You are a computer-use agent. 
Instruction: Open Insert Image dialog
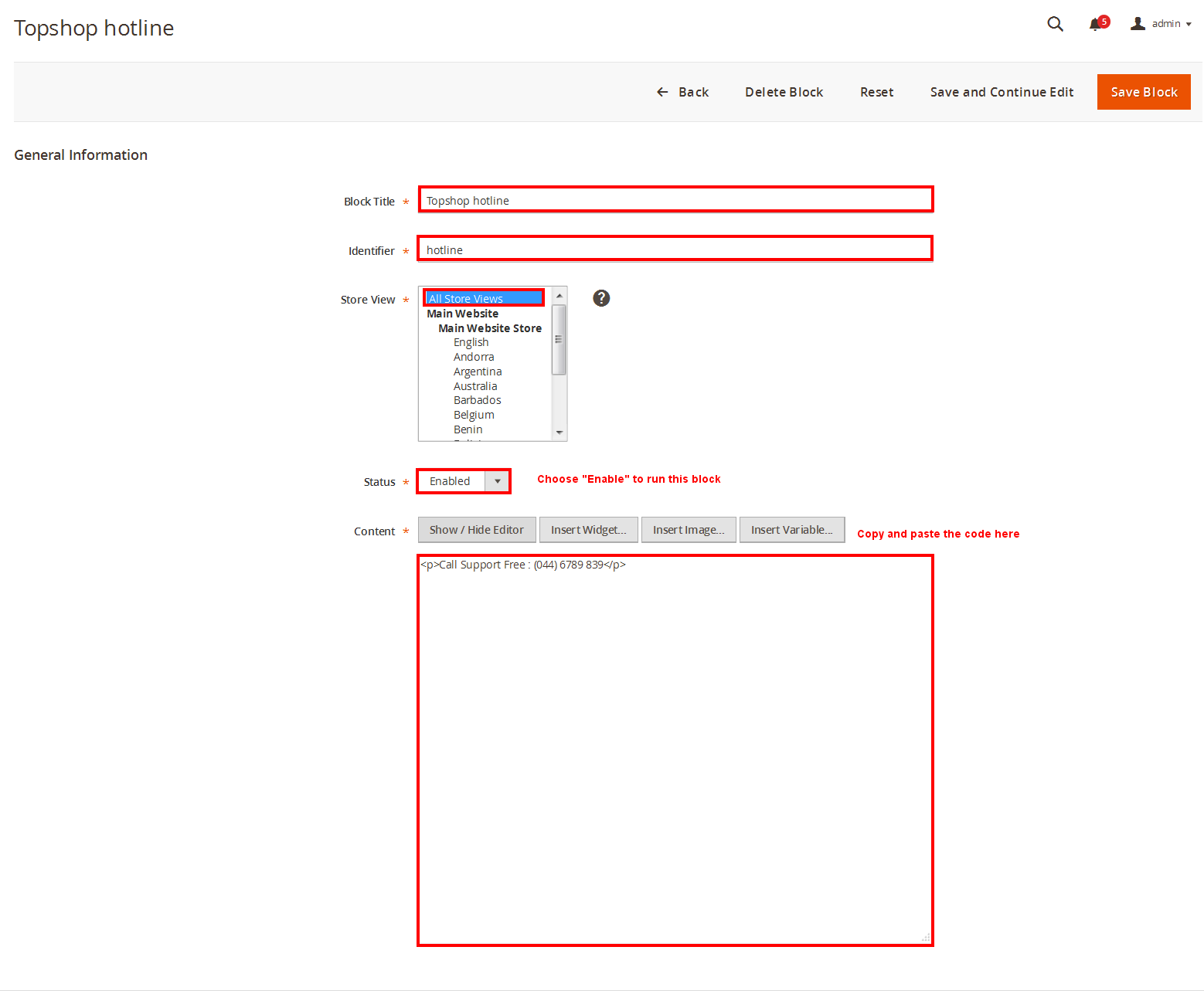tap(689, 530)
